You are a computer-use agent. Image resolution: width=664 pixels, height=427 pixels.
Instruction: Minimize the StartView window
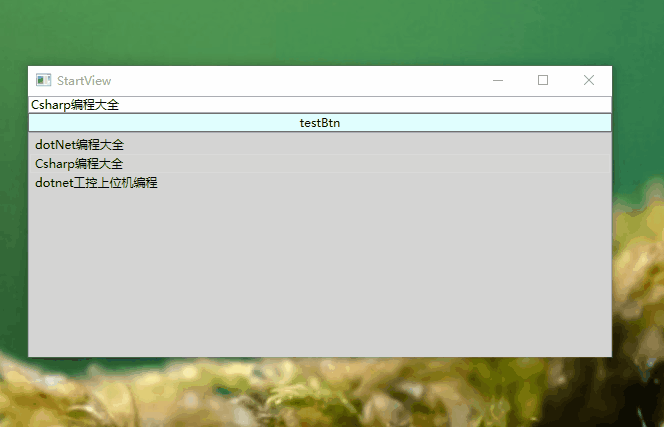498,80
